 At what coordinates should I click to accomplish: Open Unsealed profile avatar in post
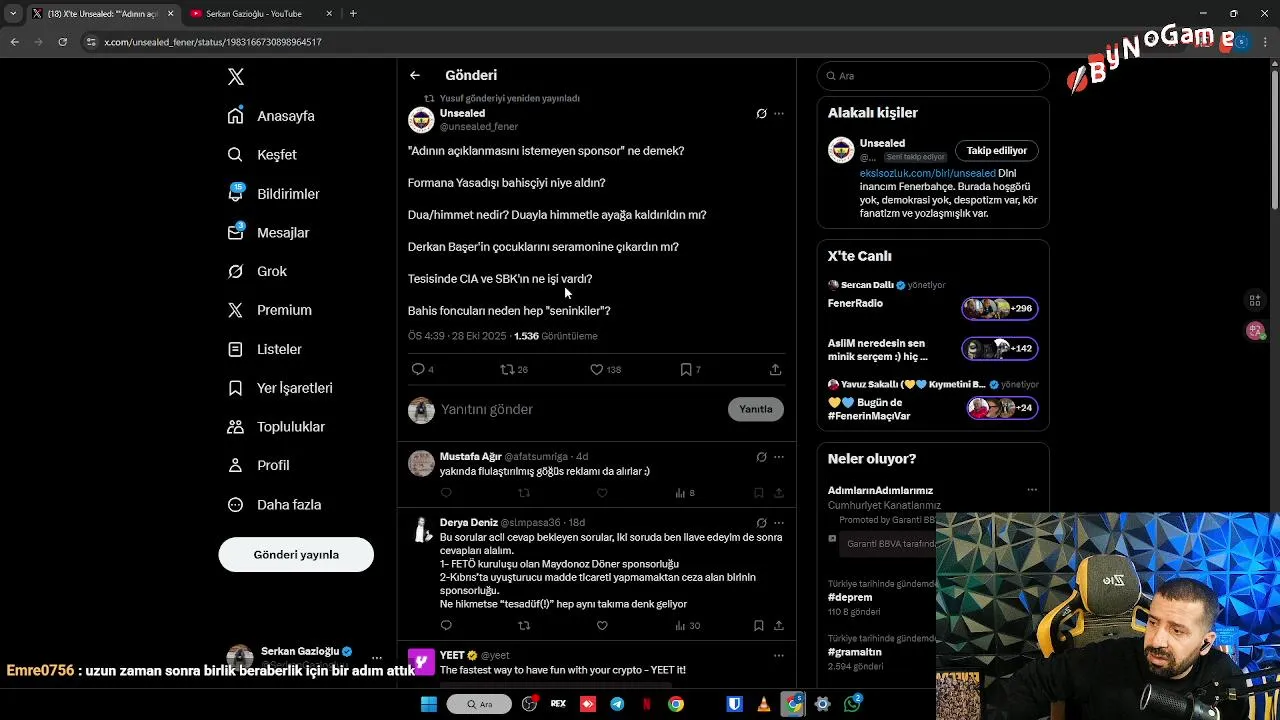pos(421,120)
